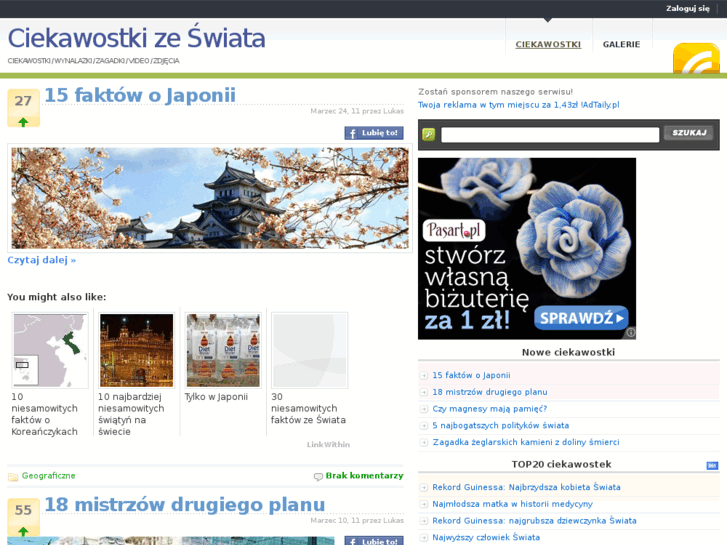
Task: Click the SZUKAJ search button
Action: 689,133
